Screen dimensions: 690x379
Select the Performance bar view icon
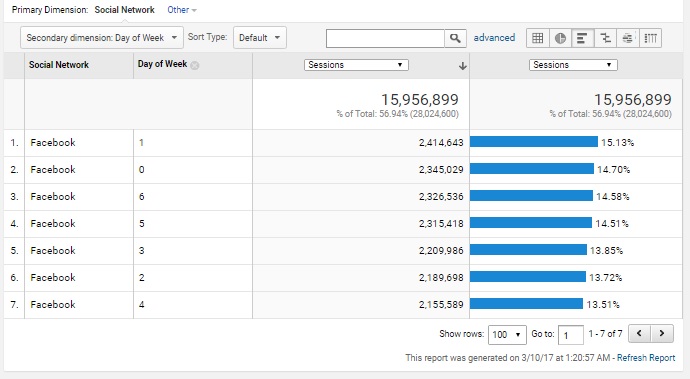coord(583,38)
